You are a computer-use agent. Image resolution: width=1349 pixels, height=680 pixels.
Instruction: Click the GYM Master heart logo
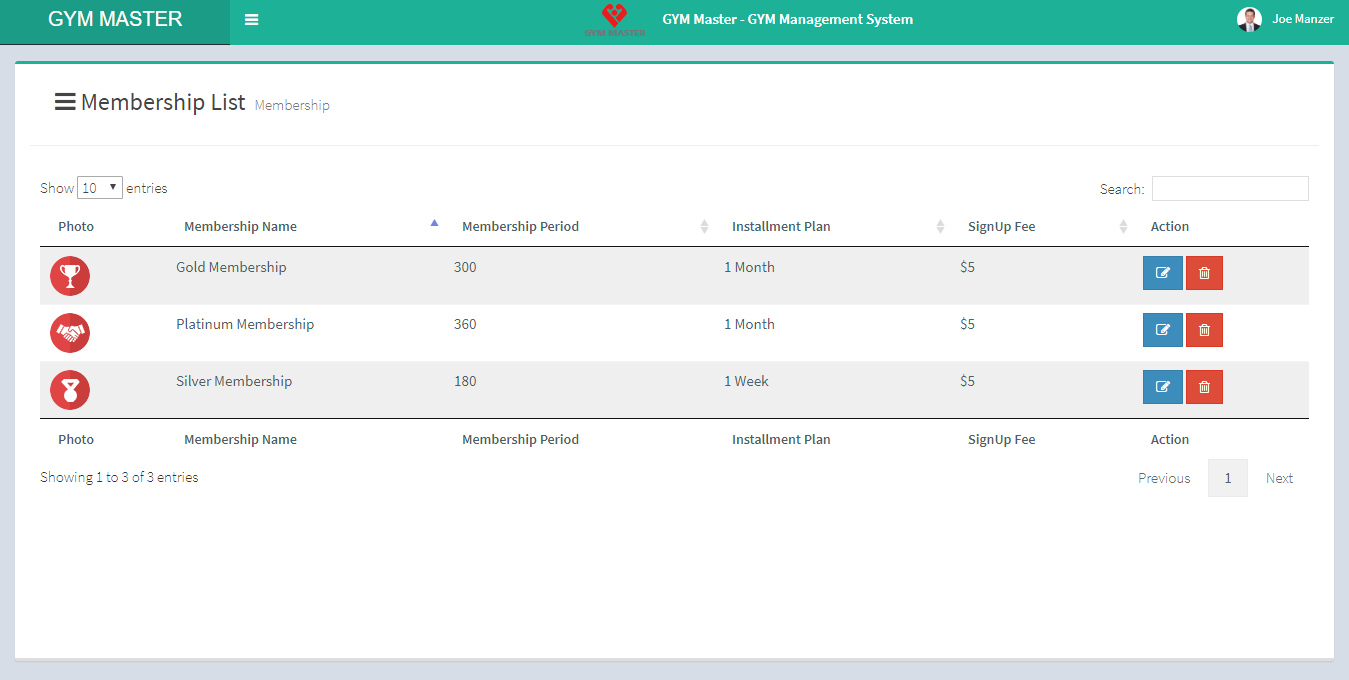click(614, 19)
